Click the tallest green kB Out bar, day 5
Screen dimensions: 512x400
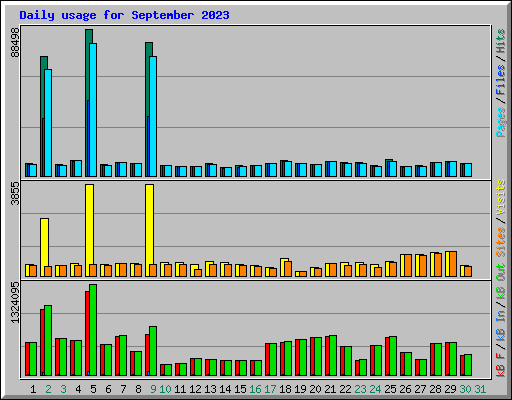coord(93,330)
